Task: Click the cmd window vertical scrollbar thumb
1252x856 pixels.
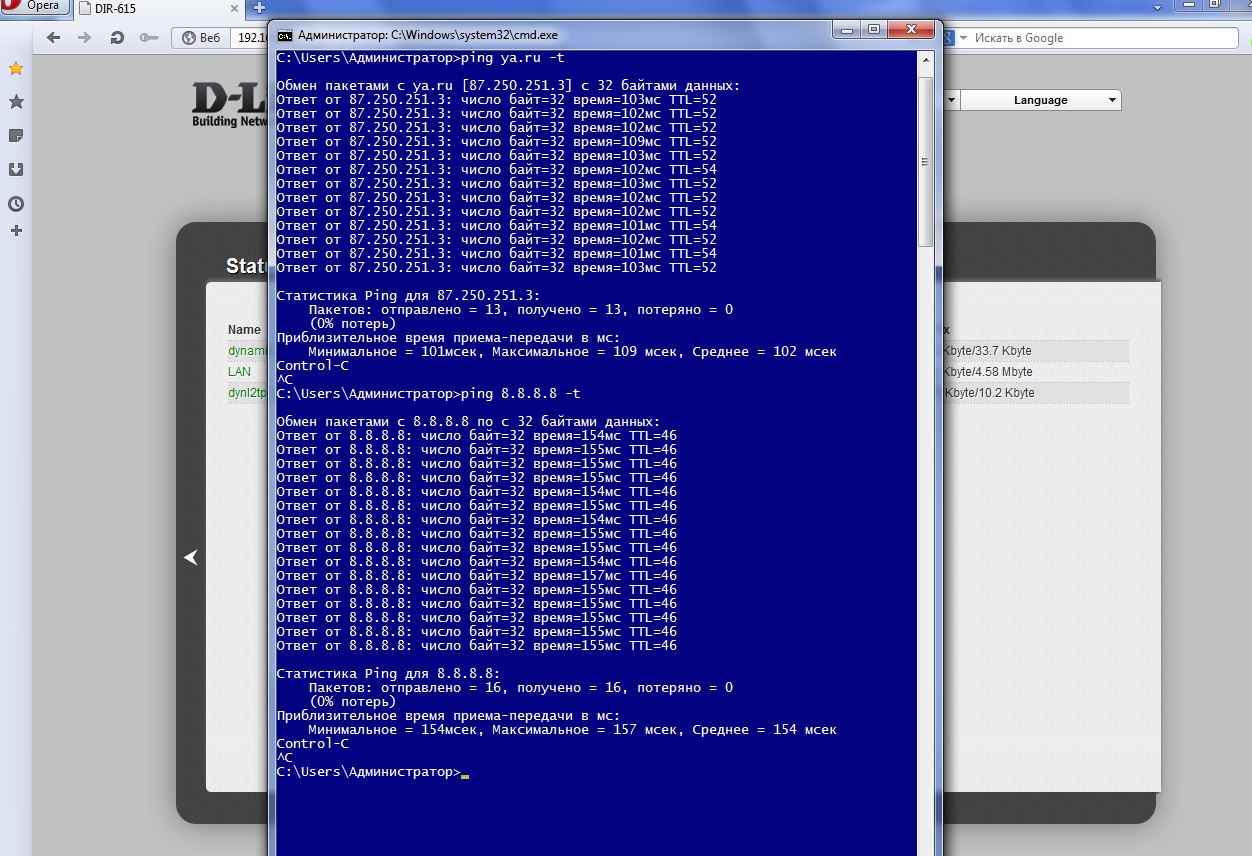Action: click(x=925, y=160)
